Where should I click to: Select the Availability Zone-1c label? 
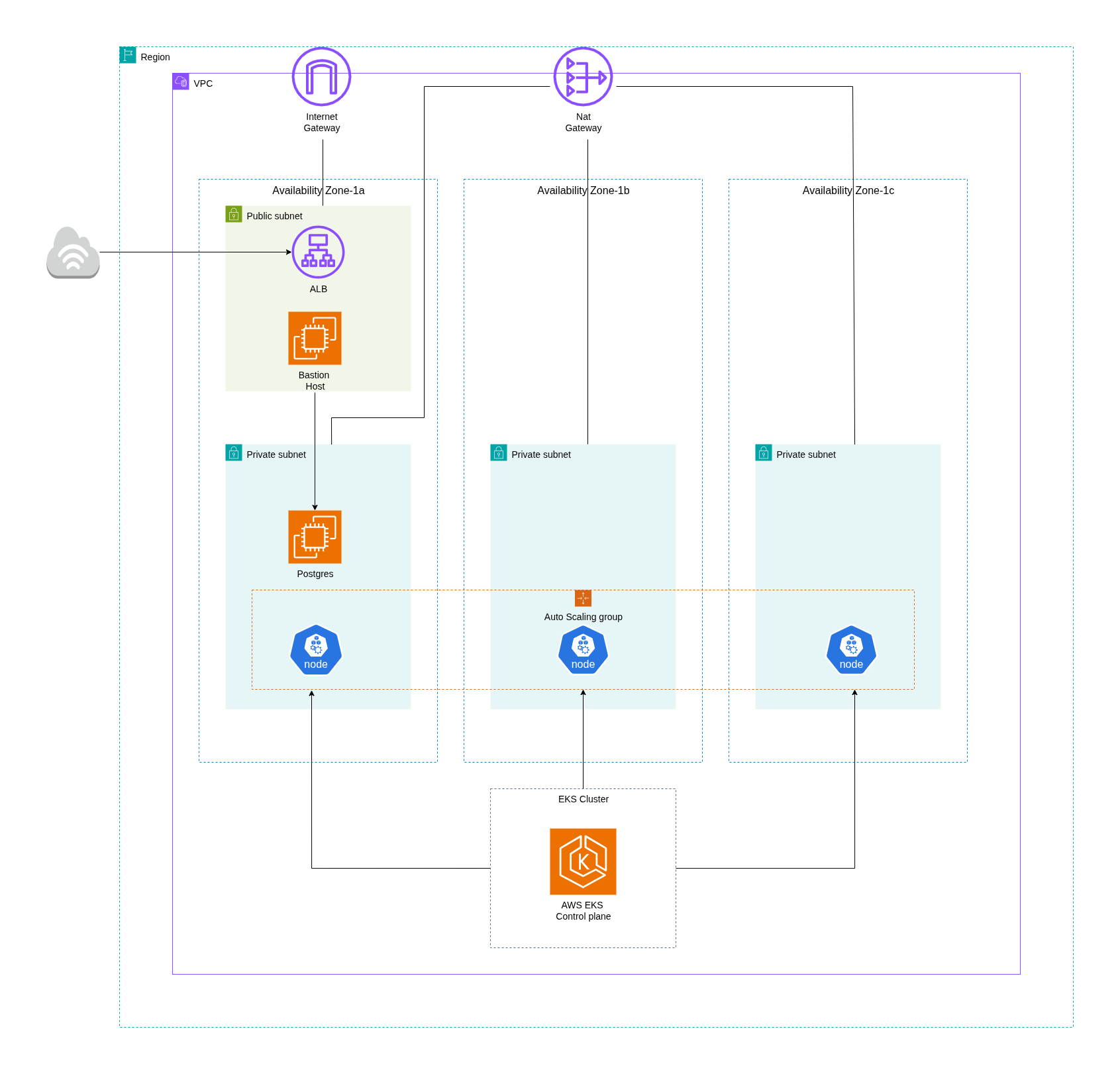click(x=848, y=190)
